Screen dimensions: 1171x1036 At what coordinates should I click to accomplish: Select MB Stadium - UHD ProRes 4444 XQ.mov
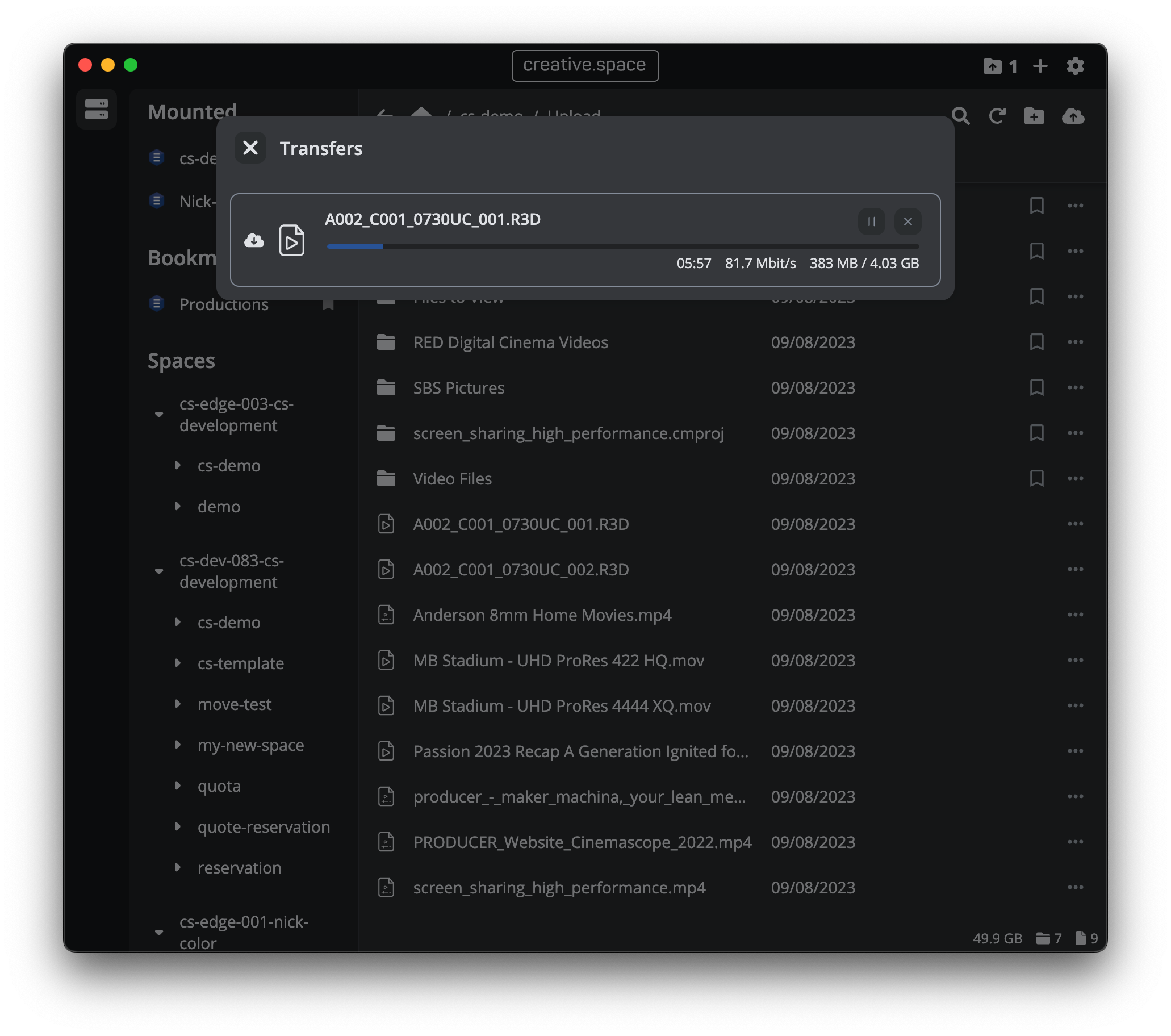562,706
